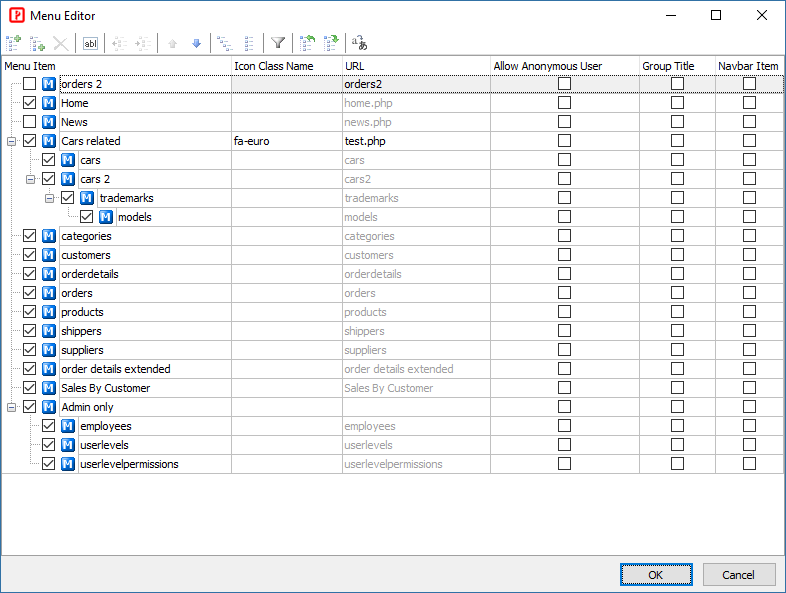Click the orders2 URL cell
This screenshot has width=786, height=593.
click(416, 84)
